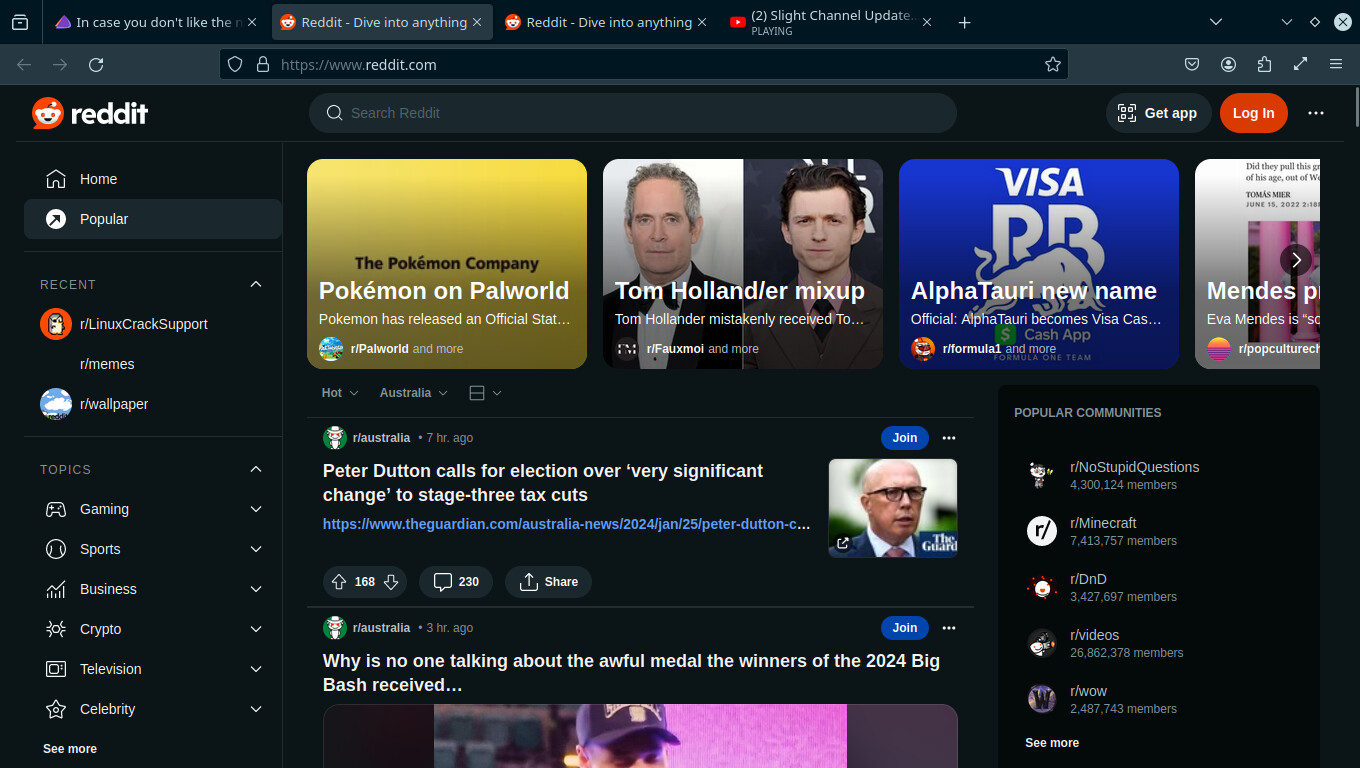Screen dimensions: 1360x768
Task: Open a new browser tab
Action: [964, 22]
